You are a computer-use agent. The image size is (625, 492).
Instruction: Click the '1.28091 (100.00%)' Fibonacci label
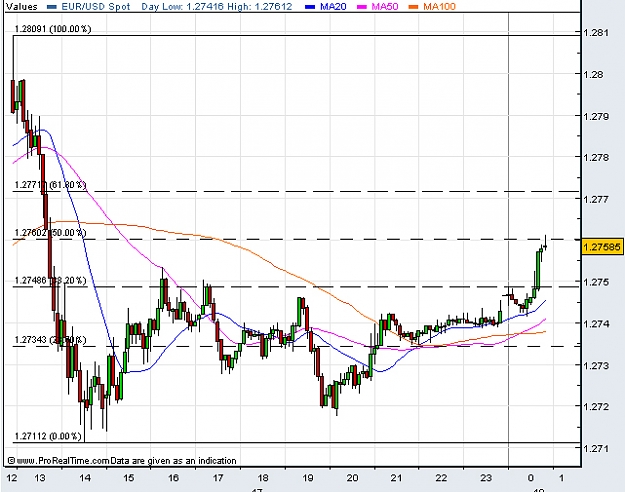tap(53, 29)
